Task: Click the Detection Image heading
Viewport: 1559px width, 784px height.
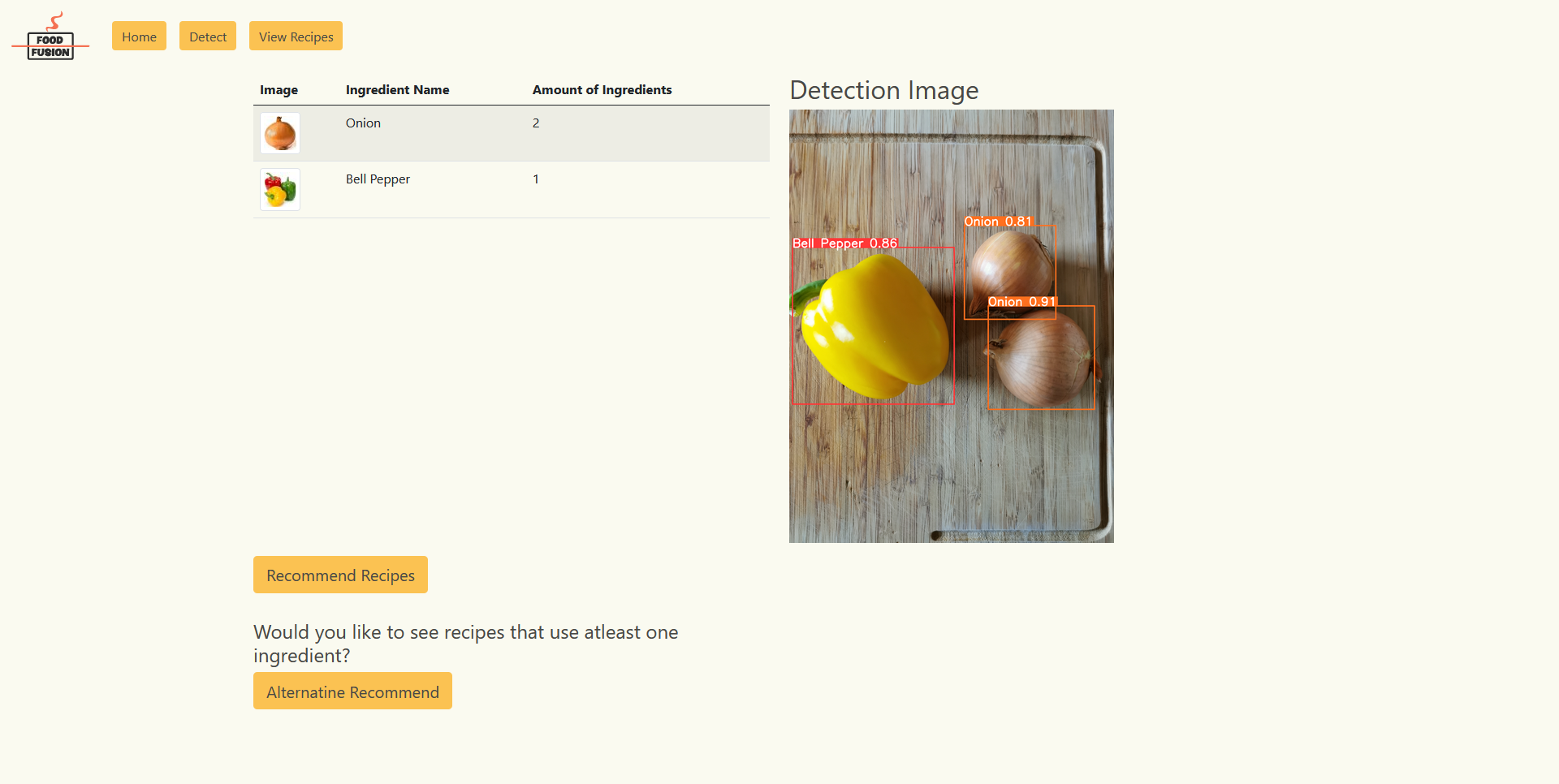Action: point(883,90)
